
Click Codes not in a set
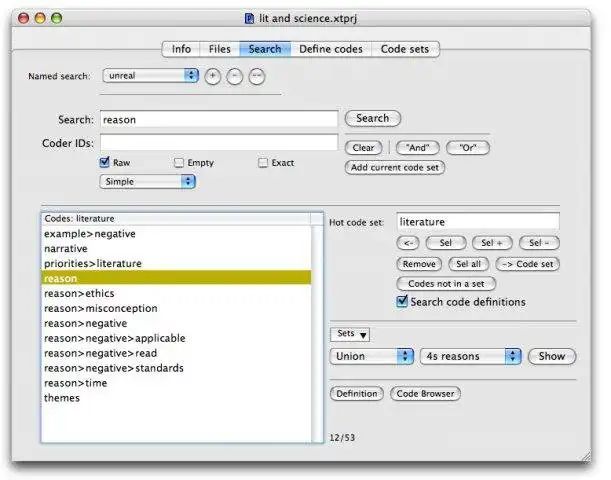tap(446, 284)
